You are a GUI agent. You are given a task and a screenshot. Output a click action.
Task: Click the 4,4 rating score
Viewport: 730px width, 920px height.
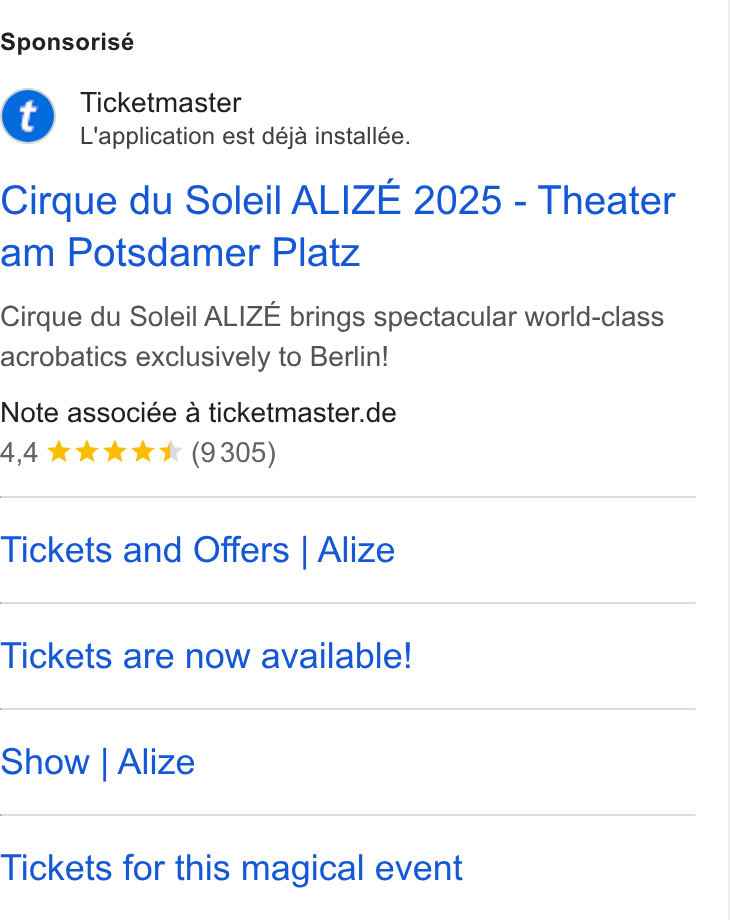pos(19,453)
